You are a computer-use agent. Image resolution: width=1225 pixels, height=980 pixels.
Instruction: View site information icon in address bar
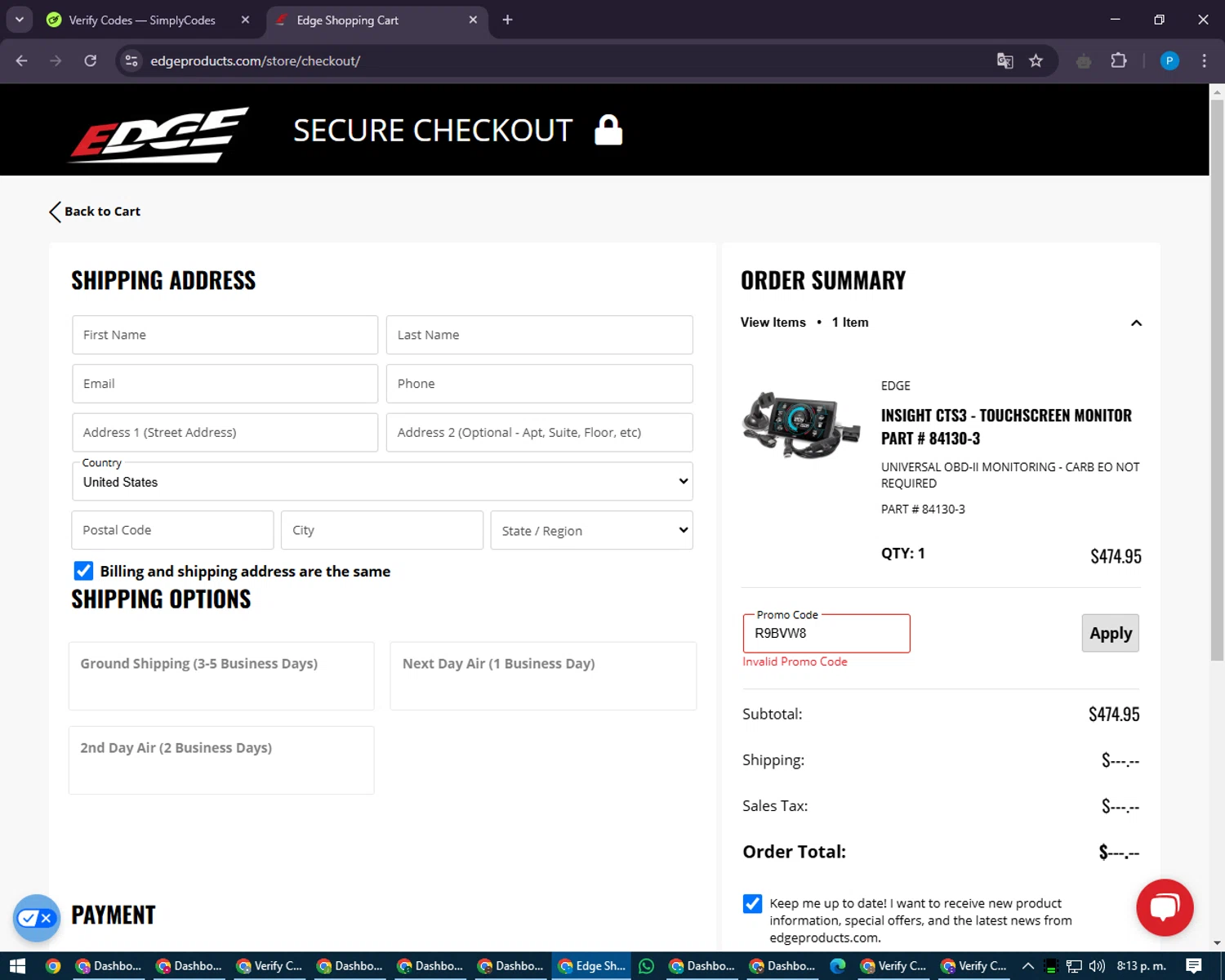coord(131,60)
